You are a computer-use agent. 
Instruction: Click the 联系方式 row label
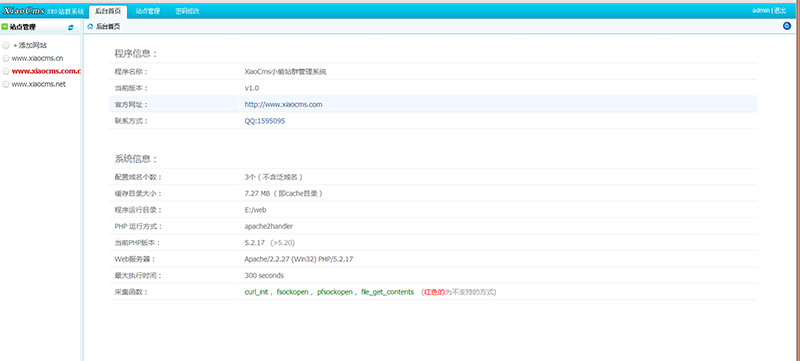(131, 121)
